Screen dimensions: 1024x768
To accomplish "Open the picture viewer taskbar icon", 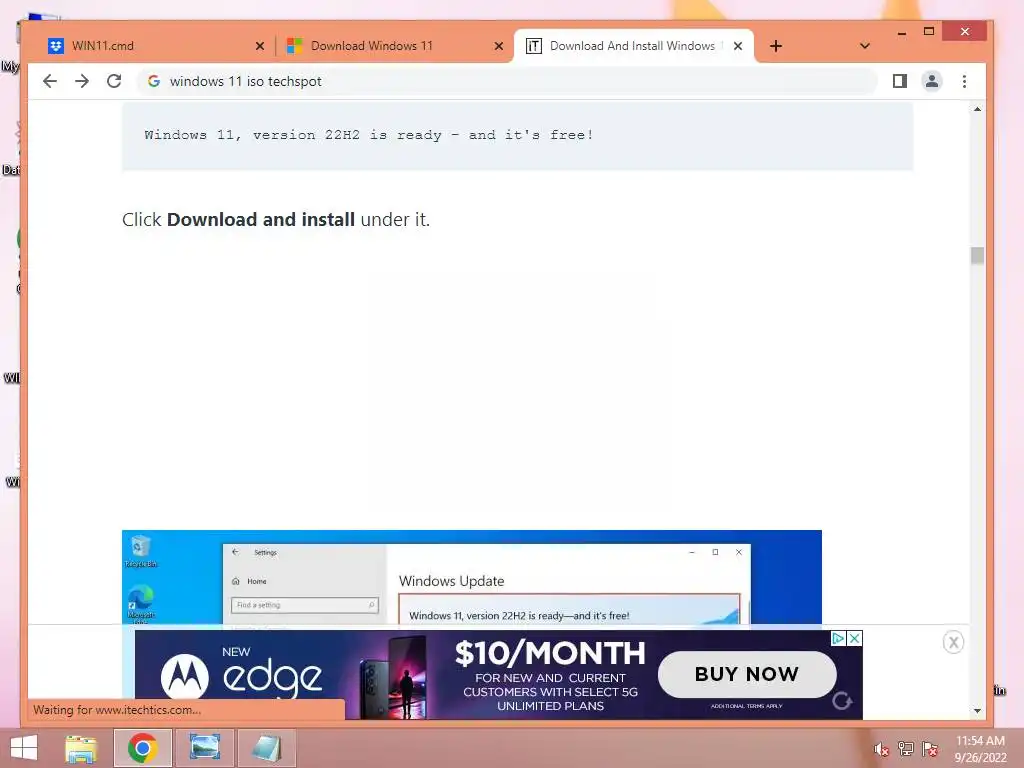I will 204,748.
